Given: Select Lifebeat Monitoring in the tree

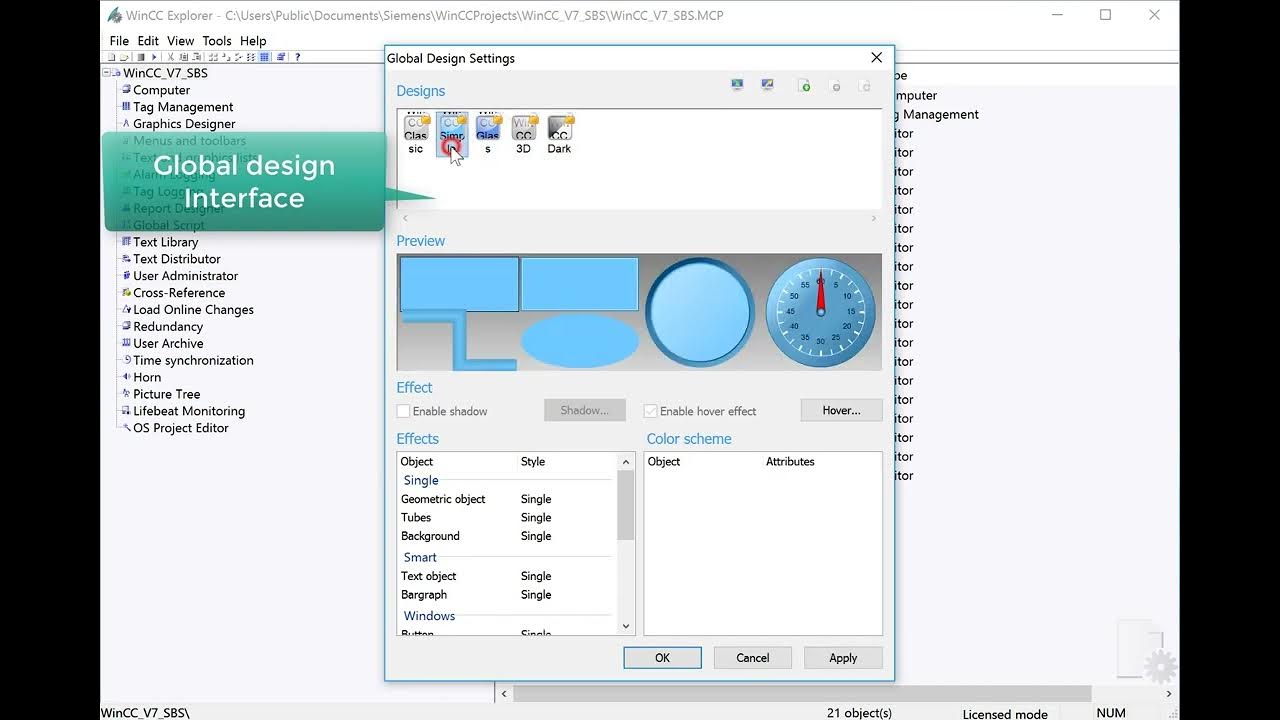Looking at the screenshot, I should (188, 412).
